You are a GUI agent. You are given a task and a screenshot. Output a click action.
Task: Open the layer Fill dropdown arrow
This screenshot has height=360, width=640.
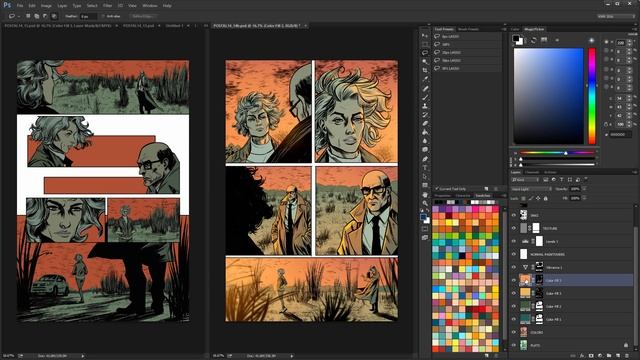click(585, 198)
